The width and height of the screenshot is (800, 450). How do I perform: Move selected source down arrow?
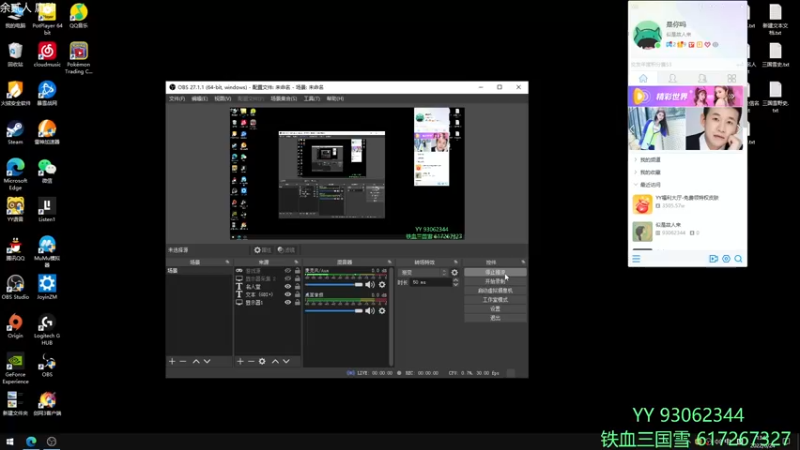(x=286, y=361)
